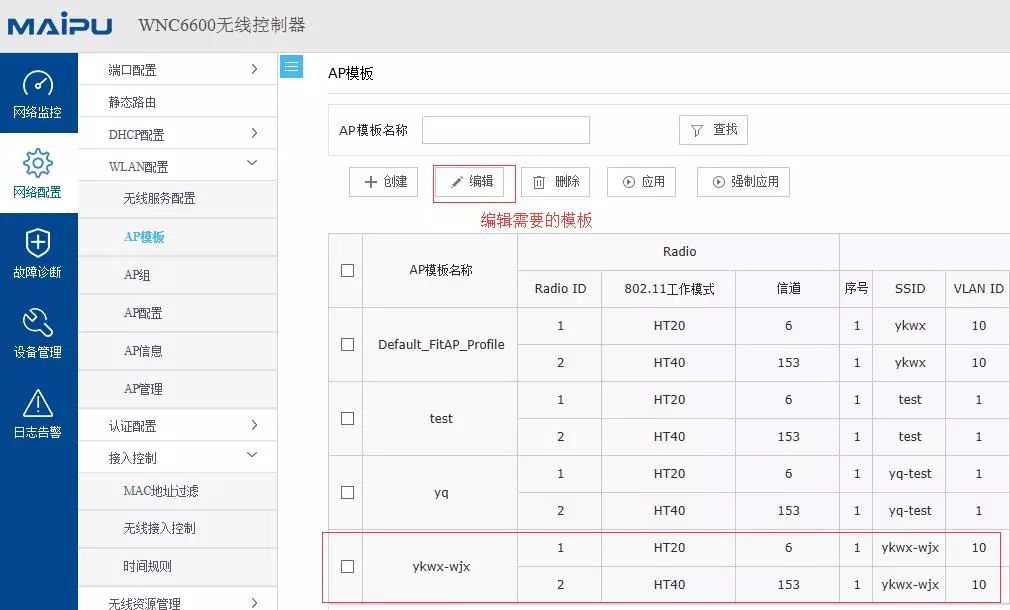Viewport: 1010px width, 610px height.
Task: Open the 设备管理 wrench icon
Action: point(38,323)
